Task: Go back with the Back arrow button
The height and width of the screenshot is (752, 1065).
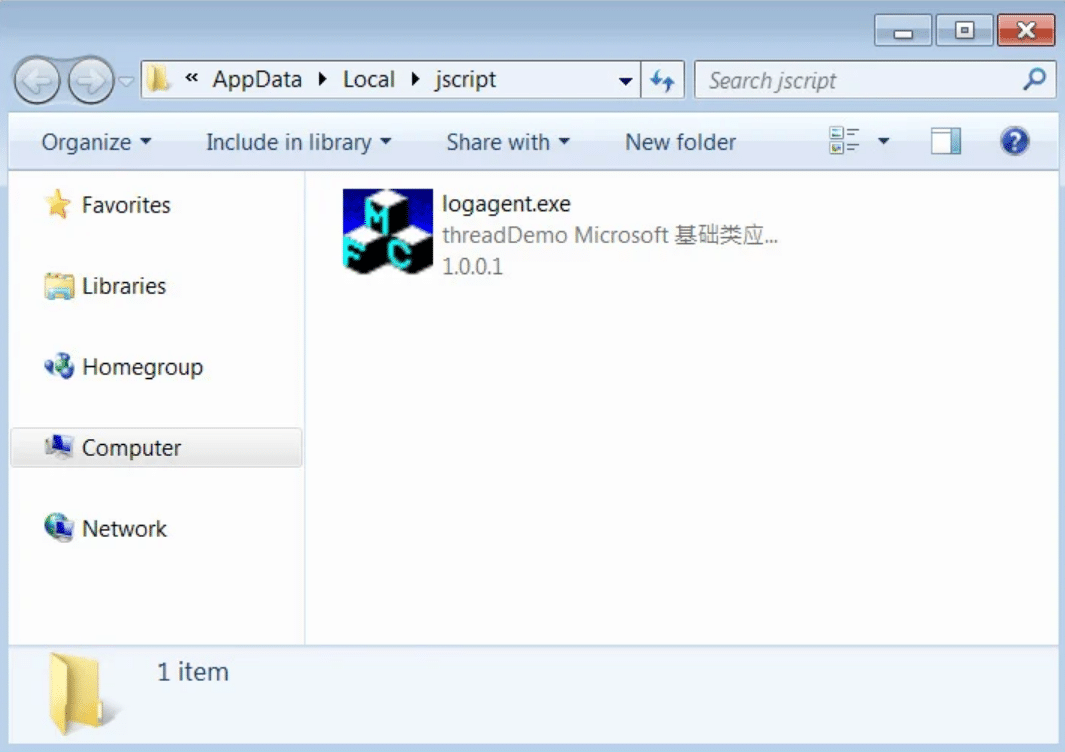Action: click(37, 81)
